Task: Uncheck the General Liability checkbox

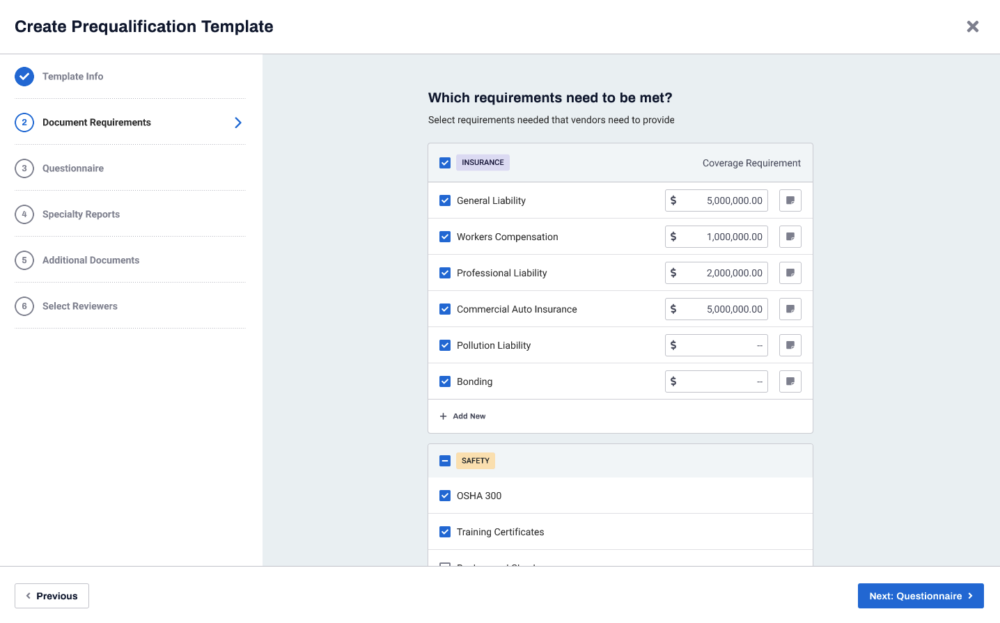Action: click(445, 201)
